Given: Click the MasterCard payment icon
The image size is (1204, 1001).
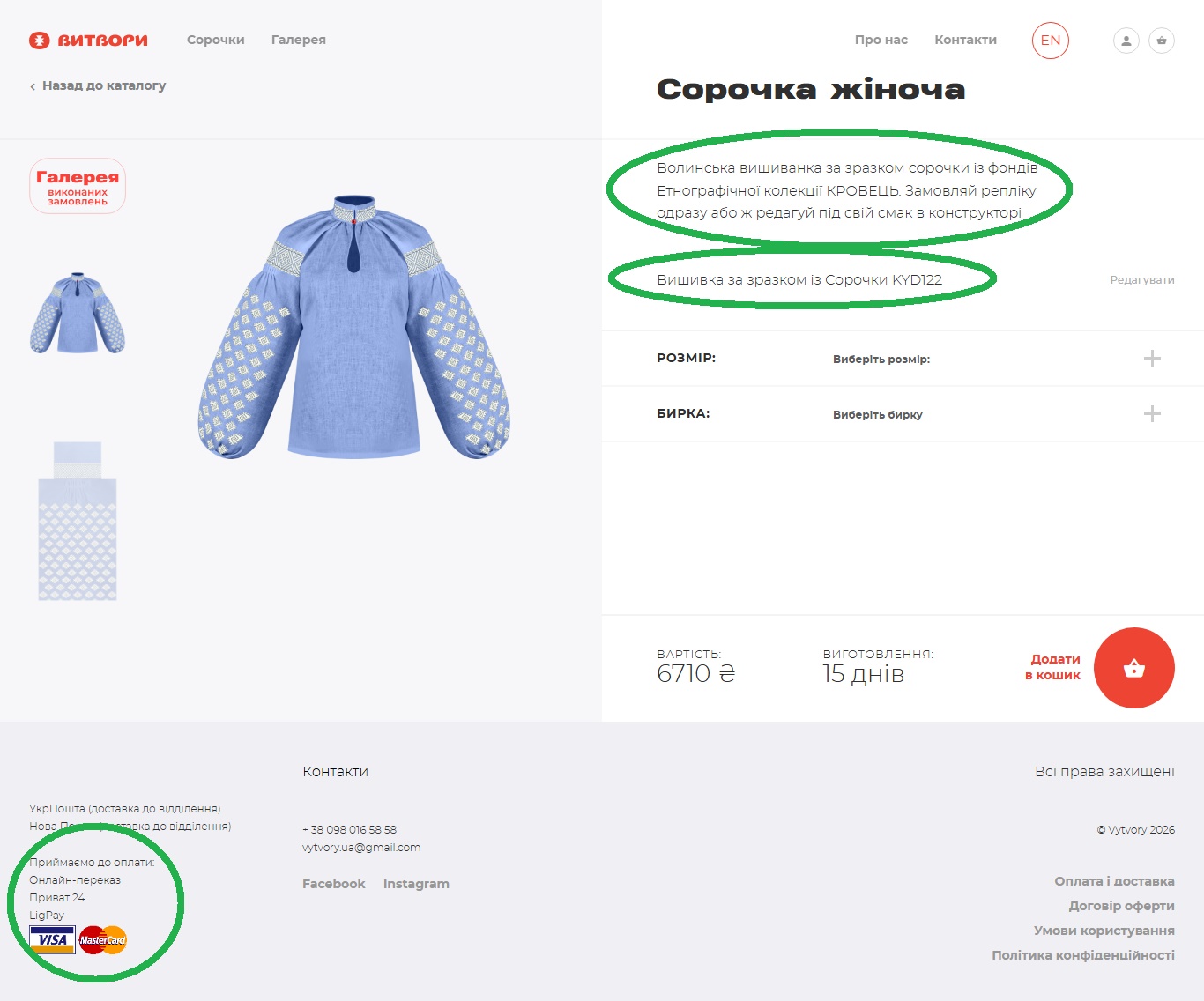Looking at the screenshot, I should (x=103, y=940).
